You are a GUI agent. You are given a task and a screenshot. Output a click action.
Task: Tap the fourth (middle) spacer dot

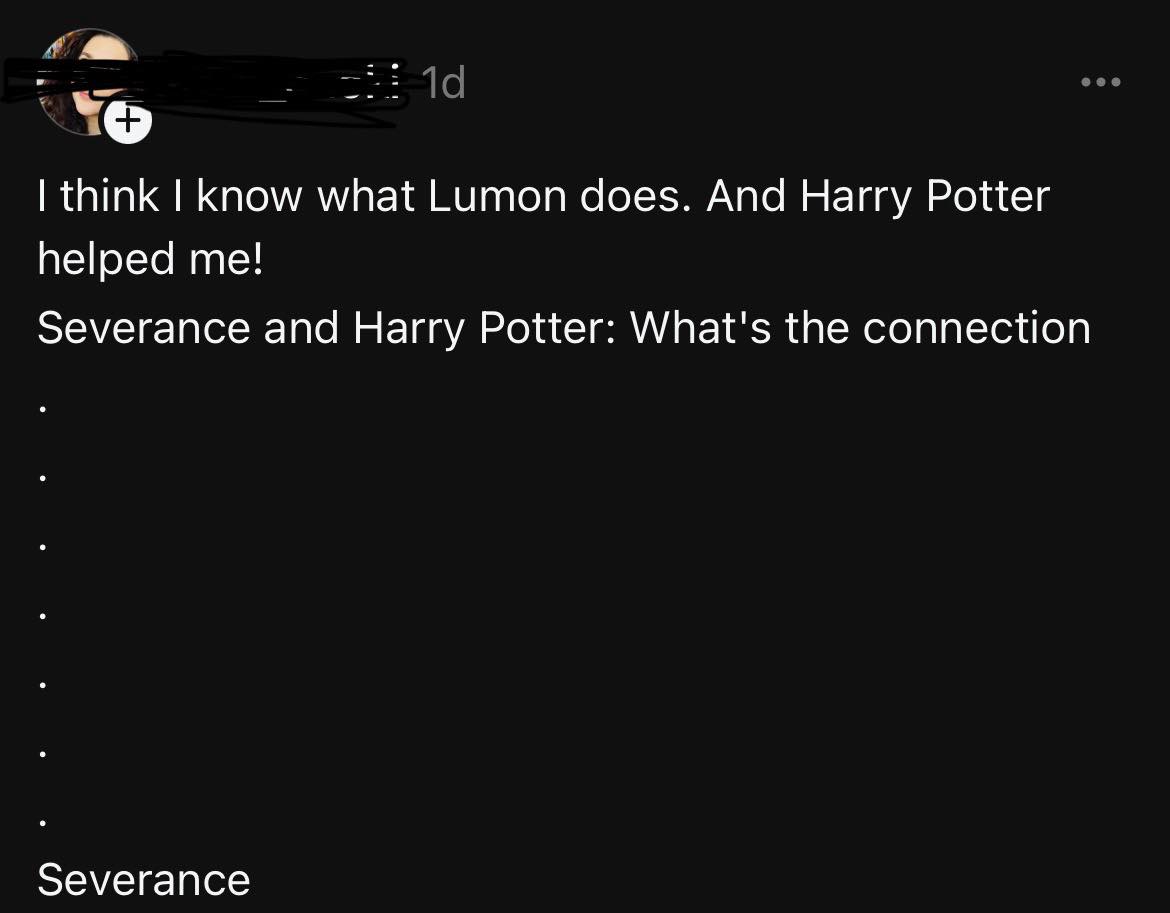coord(42,616)
